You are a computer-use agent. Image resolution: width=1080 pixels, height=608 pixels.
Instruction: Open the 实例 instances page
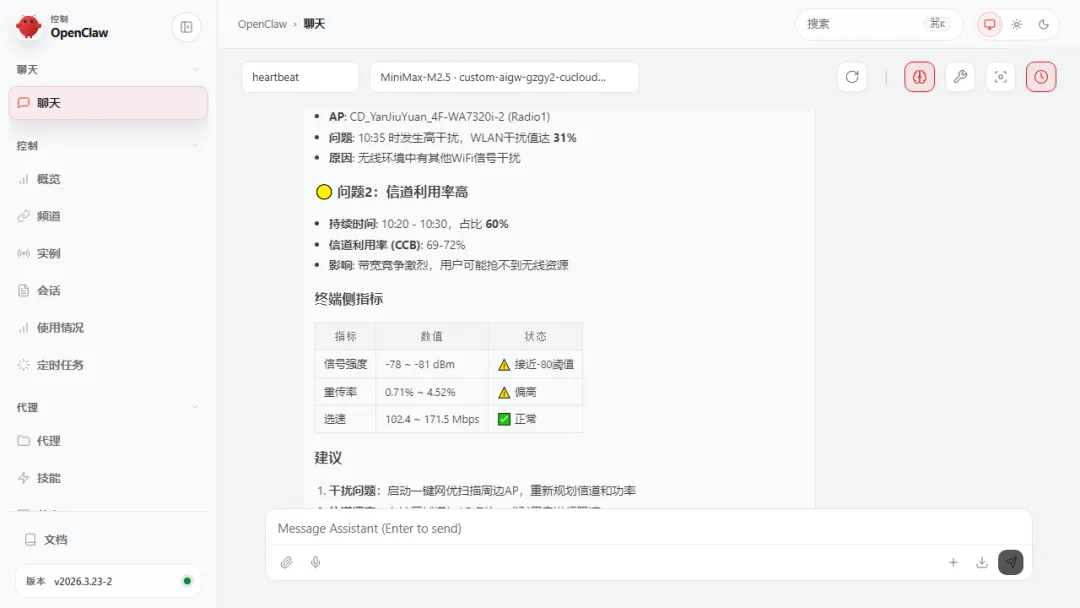108,253
